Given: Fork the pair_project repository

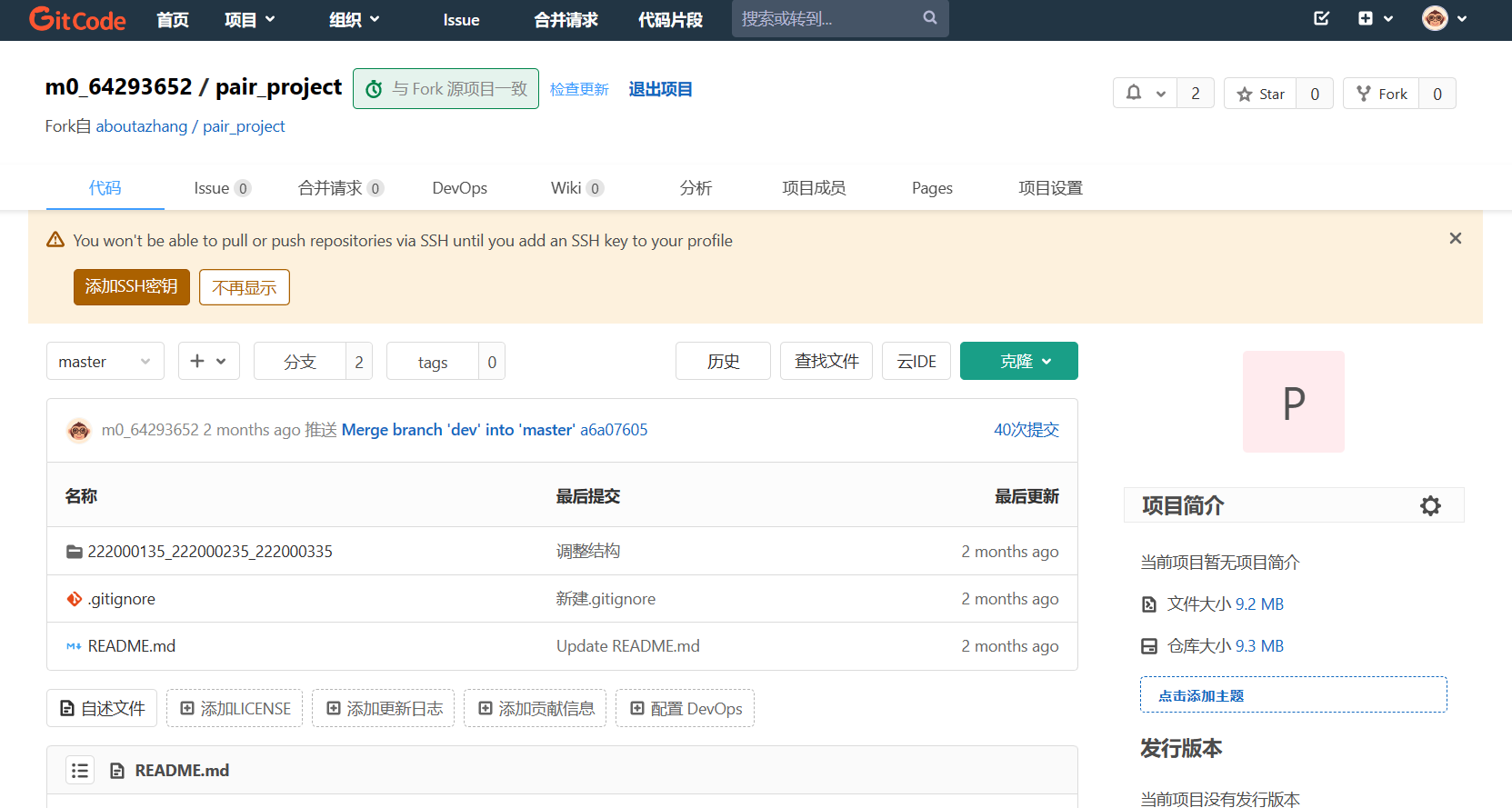Looking at the screenshot, I should (1381, 94).
